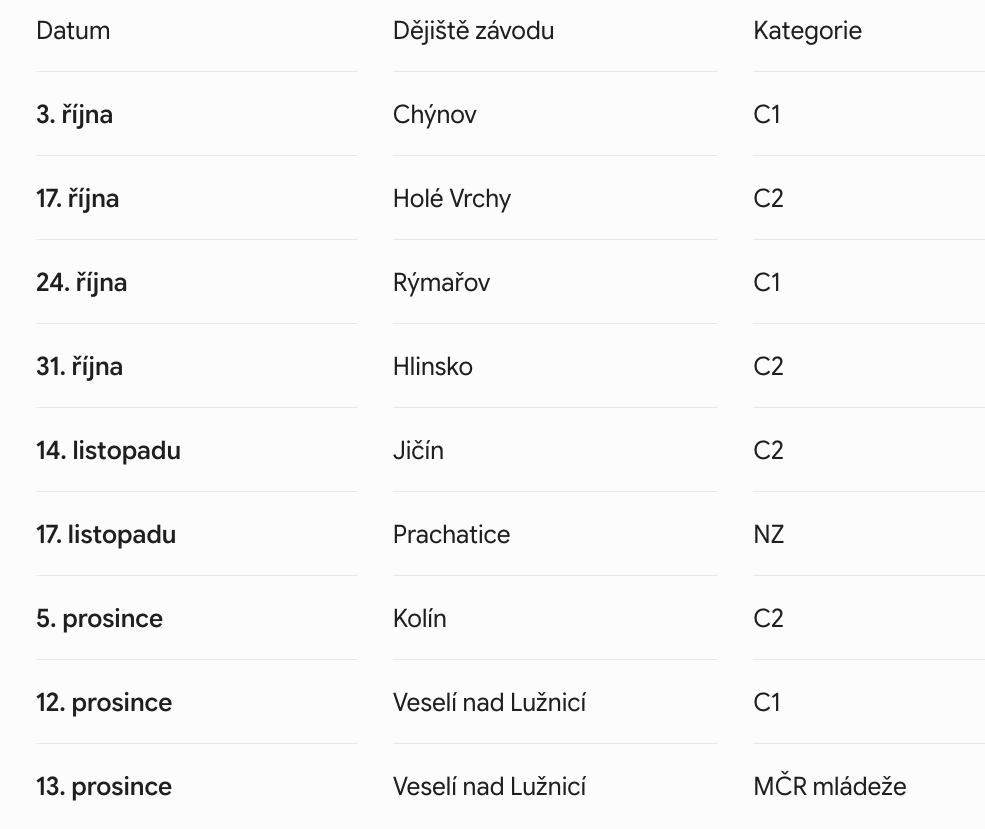The width and height of the screenshot is (985, 829).
Task: Click the Kategorie column header
Action: [807, 31]
